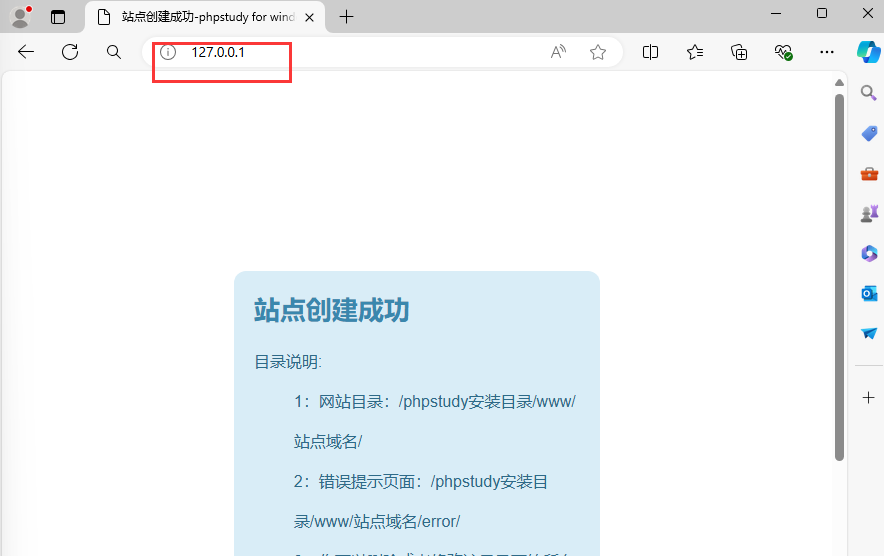Image resolution: width=884 pixels, height=556 pixels.
Task: Open sidebar Games chess icon
Action: (x=869, y=213)
